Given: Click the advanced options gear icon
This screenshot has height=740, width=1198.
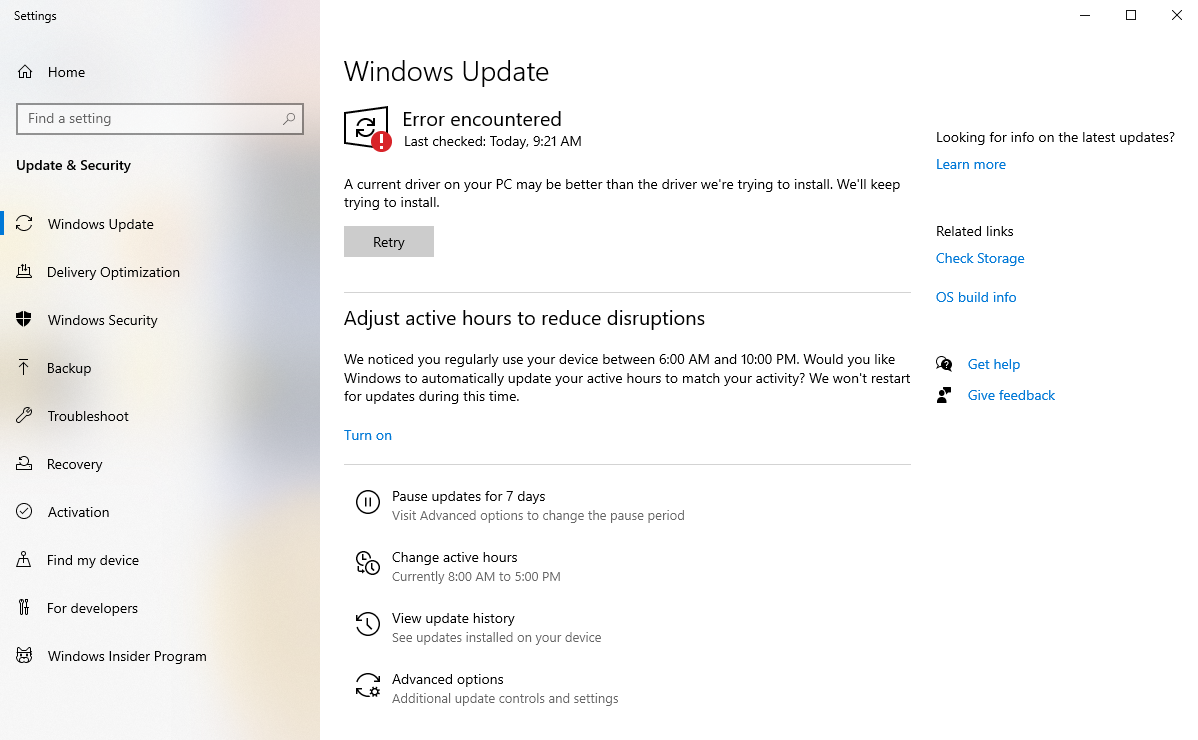Looking at the screenshot, I should coord(367,685).
